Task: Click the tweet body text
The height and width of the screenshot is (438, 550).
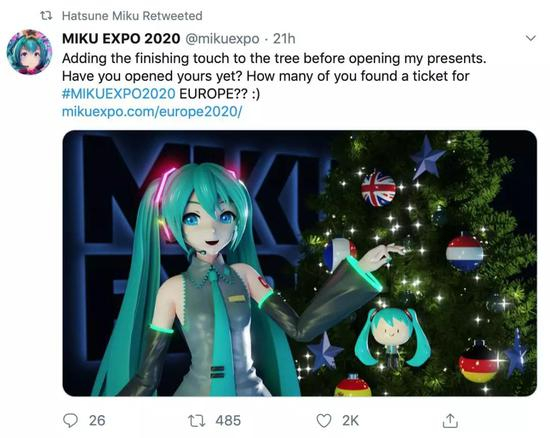Action: (274, 76)
